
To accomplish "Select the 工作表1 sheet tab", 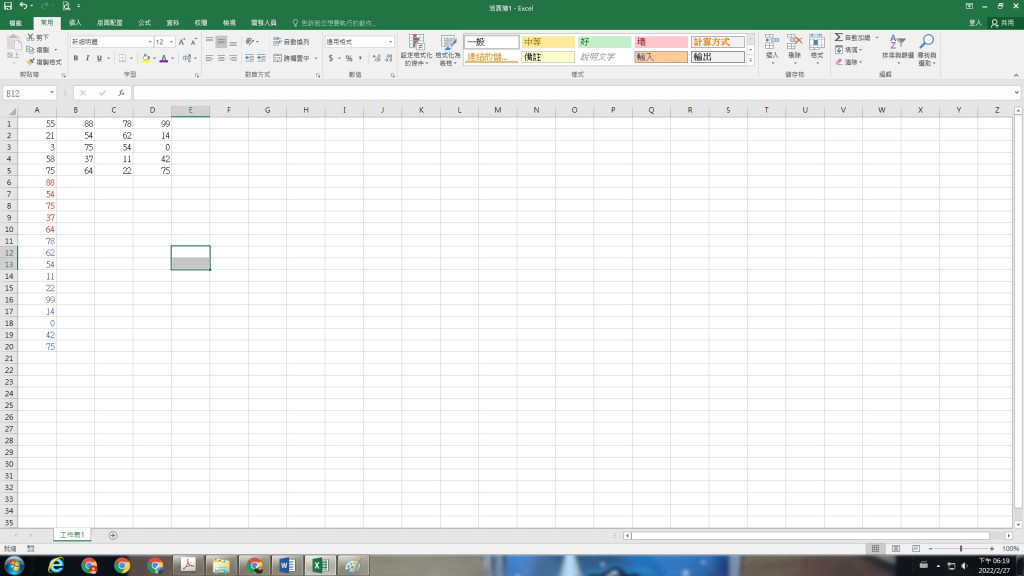I will [x=72, y=535].
